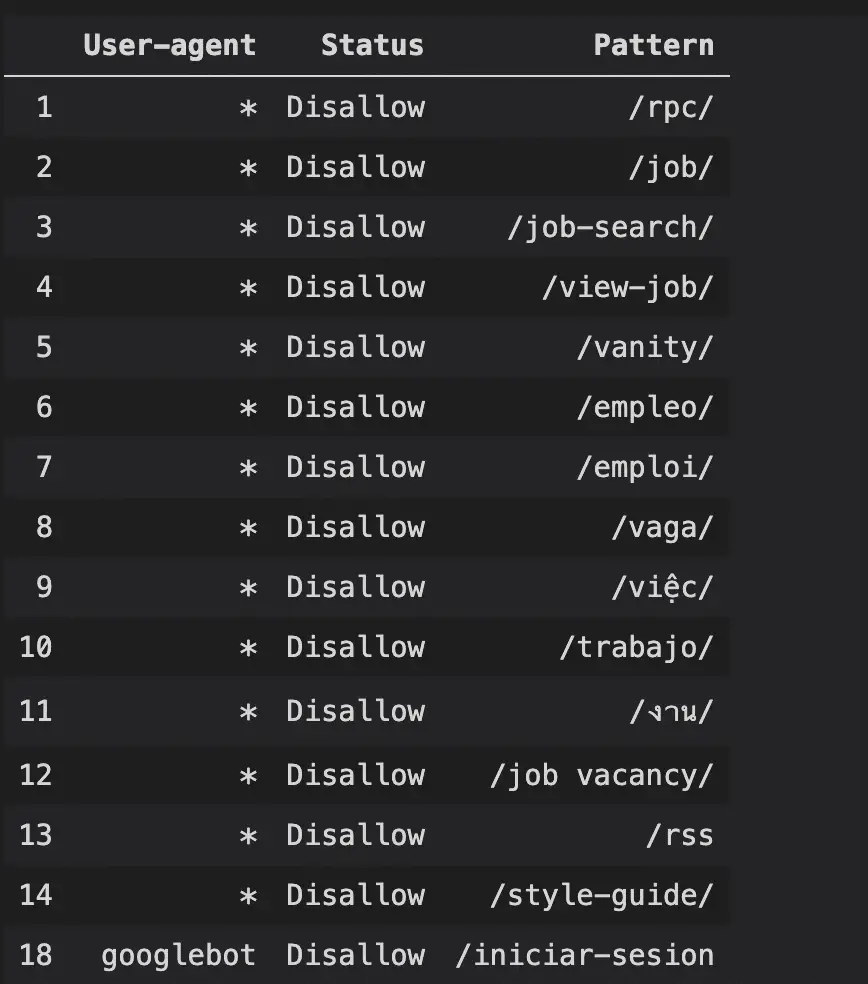Click the /style-guide/ pattern entry

click(x=602, y=896)
